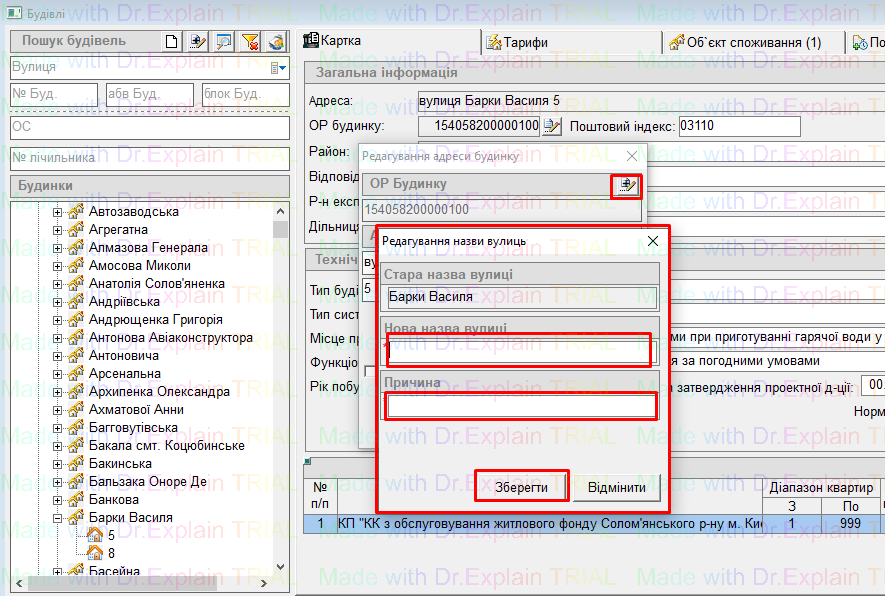Expand the Банкова street node
Viewport: 885px width, 596px height.
[58, 500]
